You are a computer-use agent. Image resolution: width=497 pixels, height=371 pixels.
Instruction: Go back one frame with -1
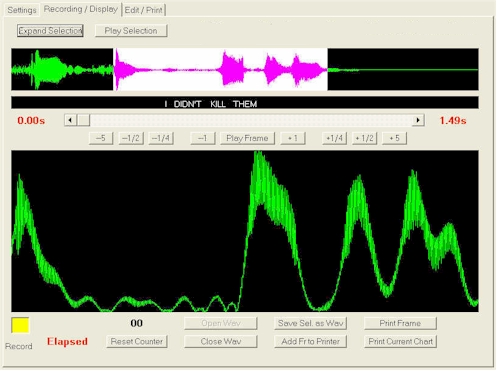[x=203, y=138]
